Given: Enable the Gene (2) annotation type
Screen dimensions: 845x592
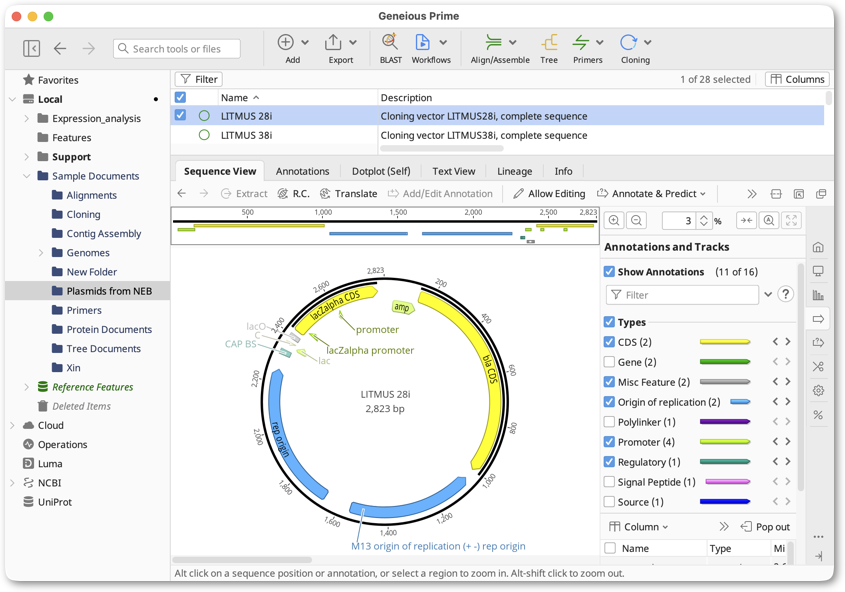Looking at the screenshot, I should pyautogui.click(x=609, y=362).
